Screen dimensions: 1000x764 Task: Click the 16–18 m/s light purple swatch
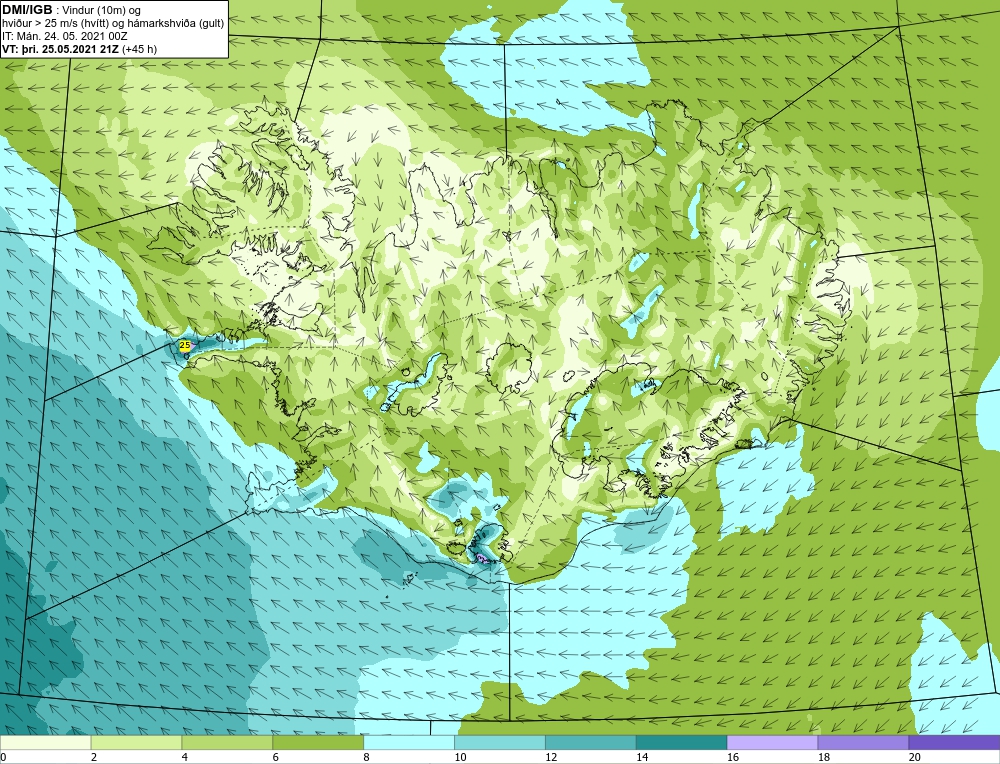(x=772, y=743)
